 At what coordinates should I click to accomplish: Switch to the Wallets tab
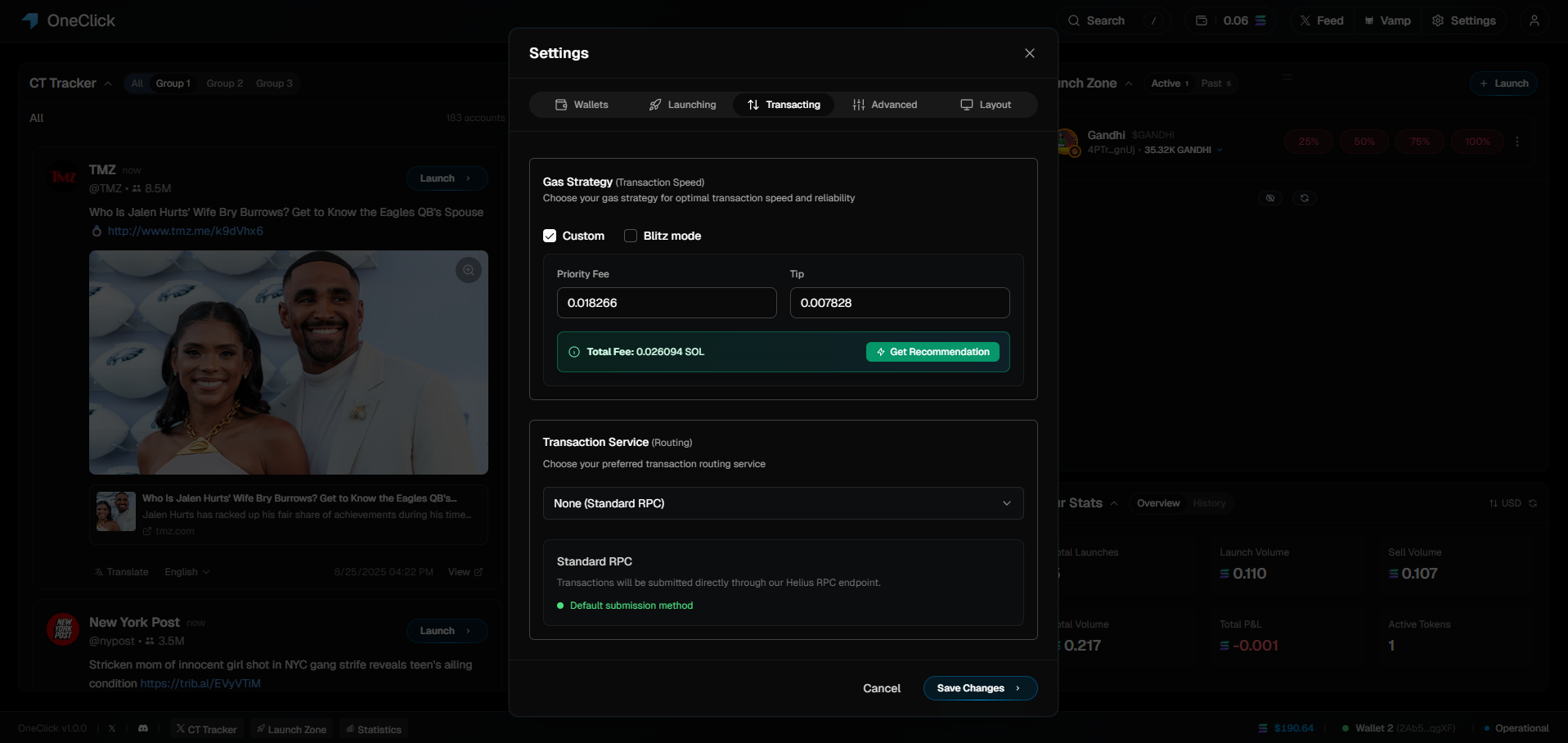(582, 105)
